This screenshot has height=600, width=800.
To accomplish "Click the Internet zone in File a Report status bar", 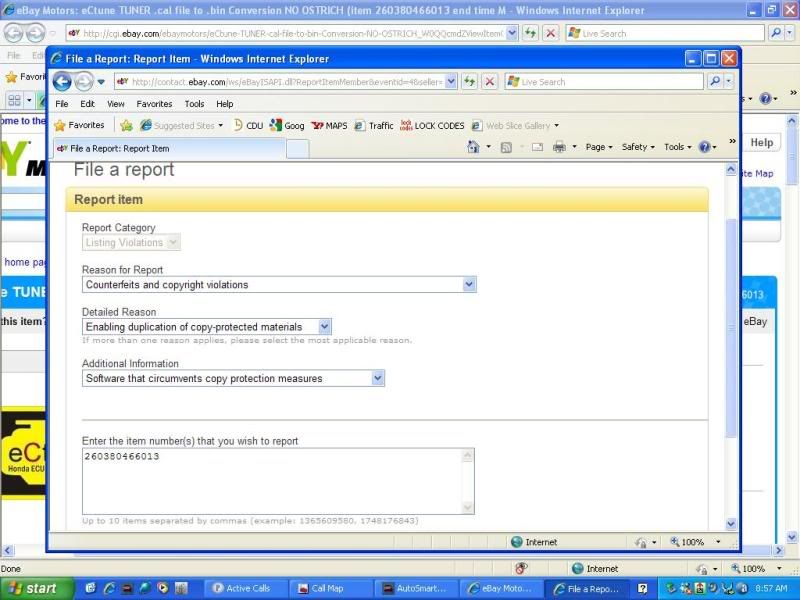I will (534, 542).
